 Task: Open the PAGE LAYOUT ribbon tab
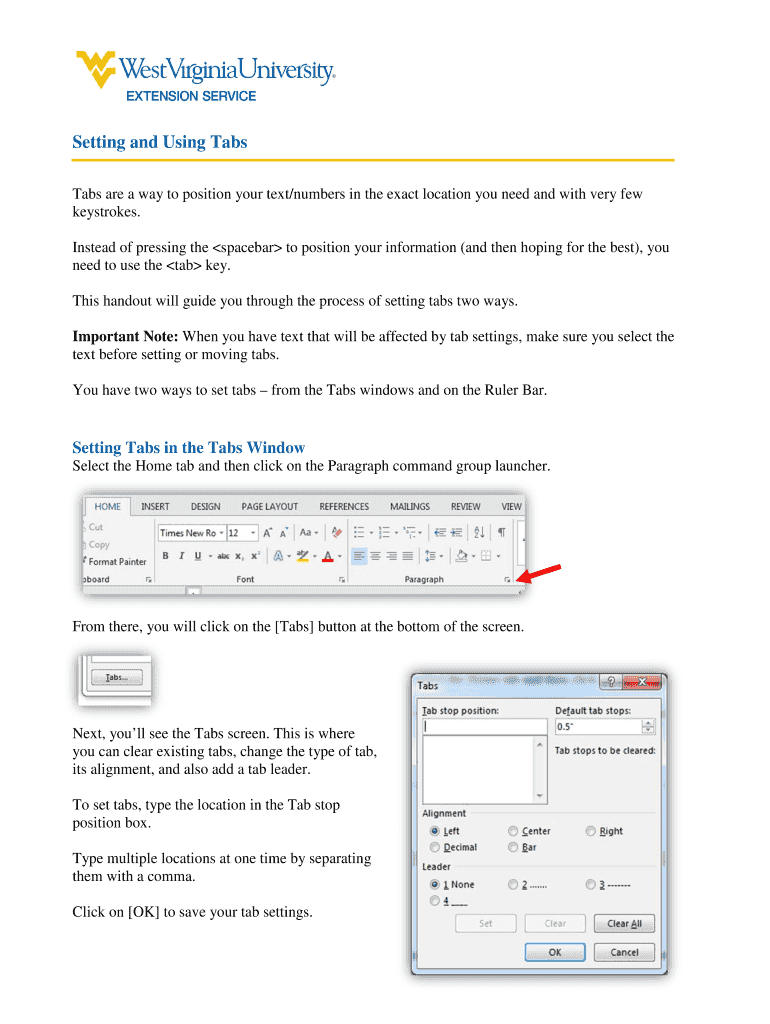point(269,507)
